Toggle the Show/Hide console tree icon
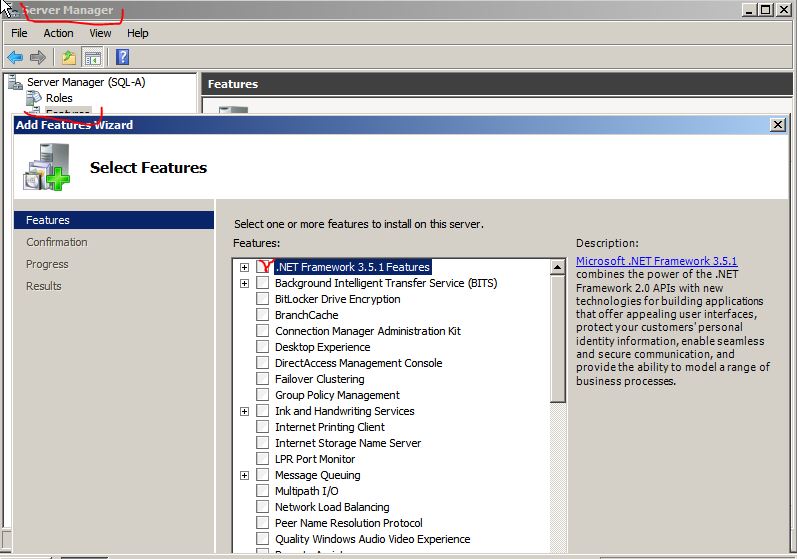Screen dimensions: 797x559 click(x=93, y=57)
